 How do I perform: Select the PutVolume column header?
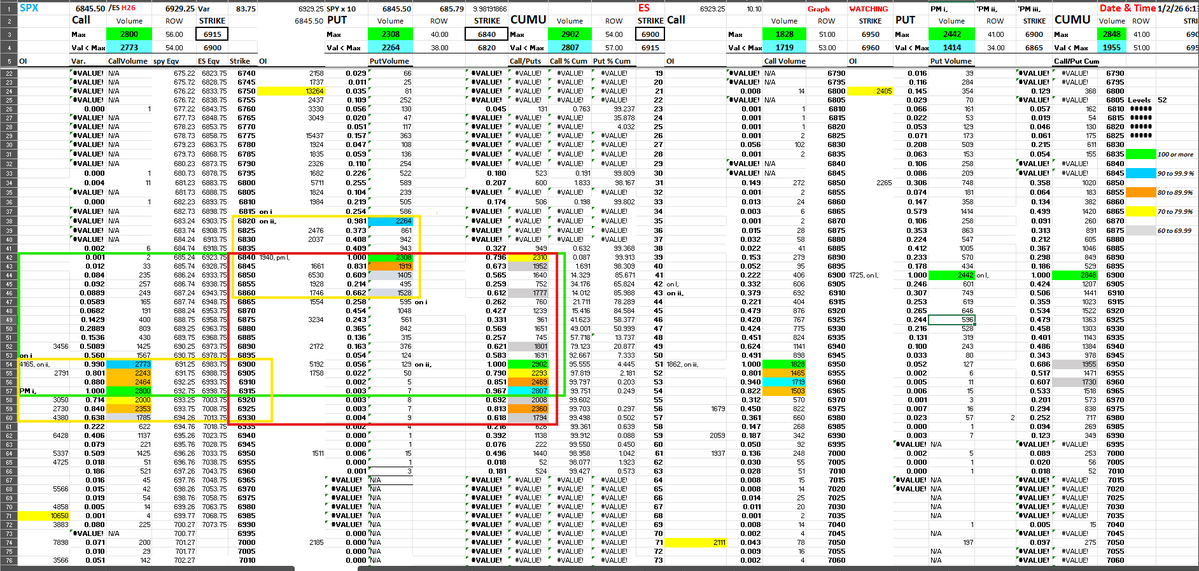(388, 60)
